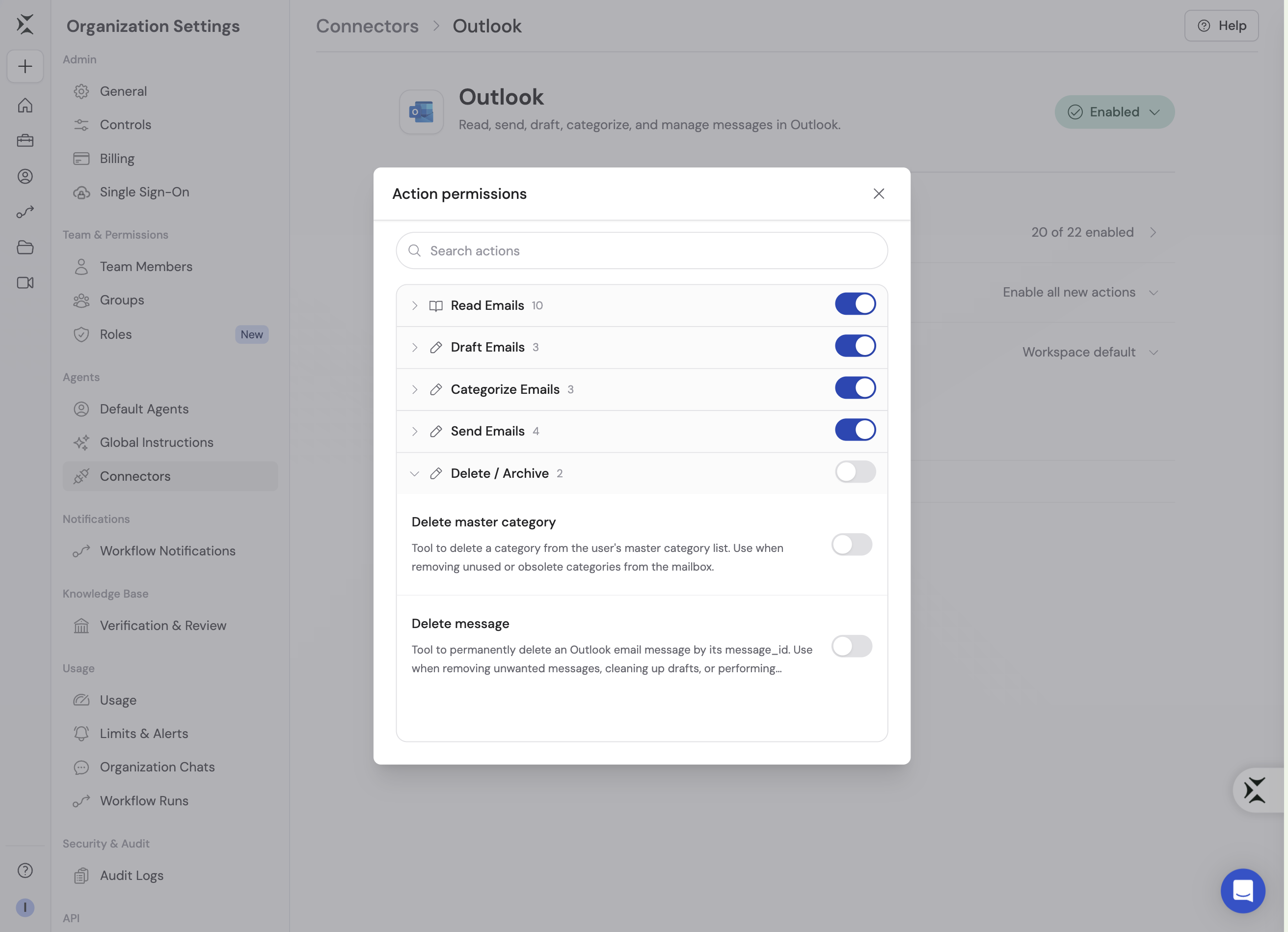Open the briefcase icon in left rail

tap(25, 141)
